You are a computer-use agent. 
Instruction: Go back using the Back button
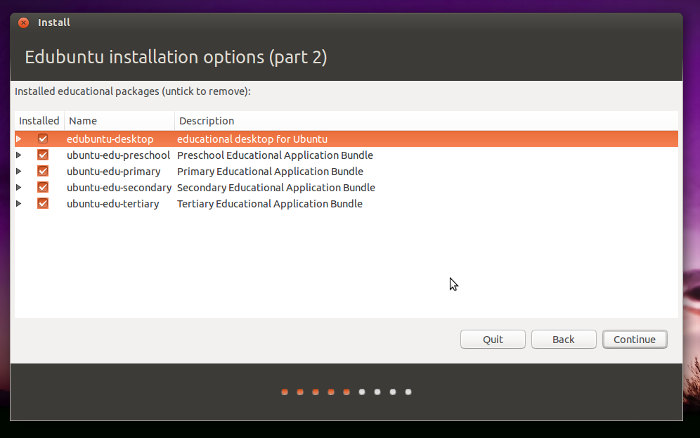pos(563,339)
